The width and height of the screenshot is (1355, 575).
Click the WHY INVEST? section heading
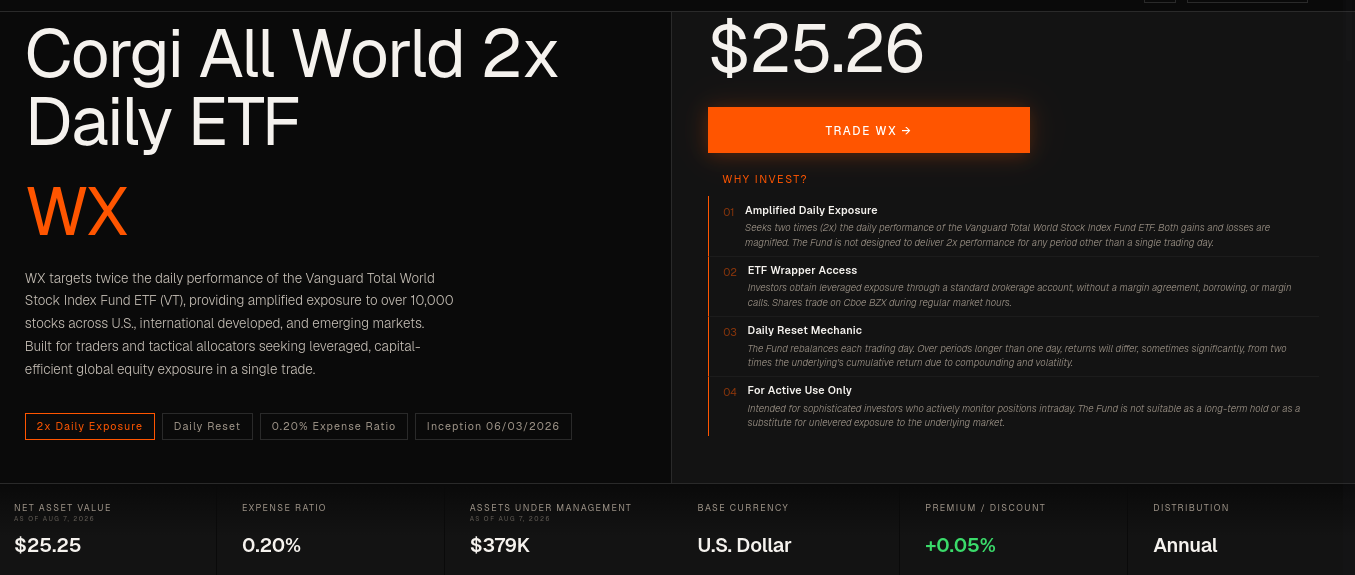click(765, 180)
